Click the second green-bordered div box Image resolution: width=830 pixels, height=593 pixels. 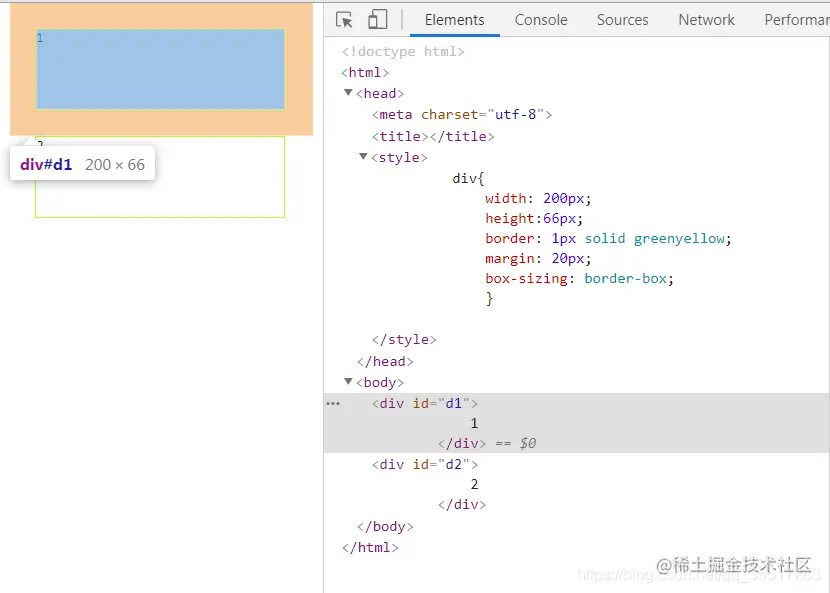pos(160,177)
